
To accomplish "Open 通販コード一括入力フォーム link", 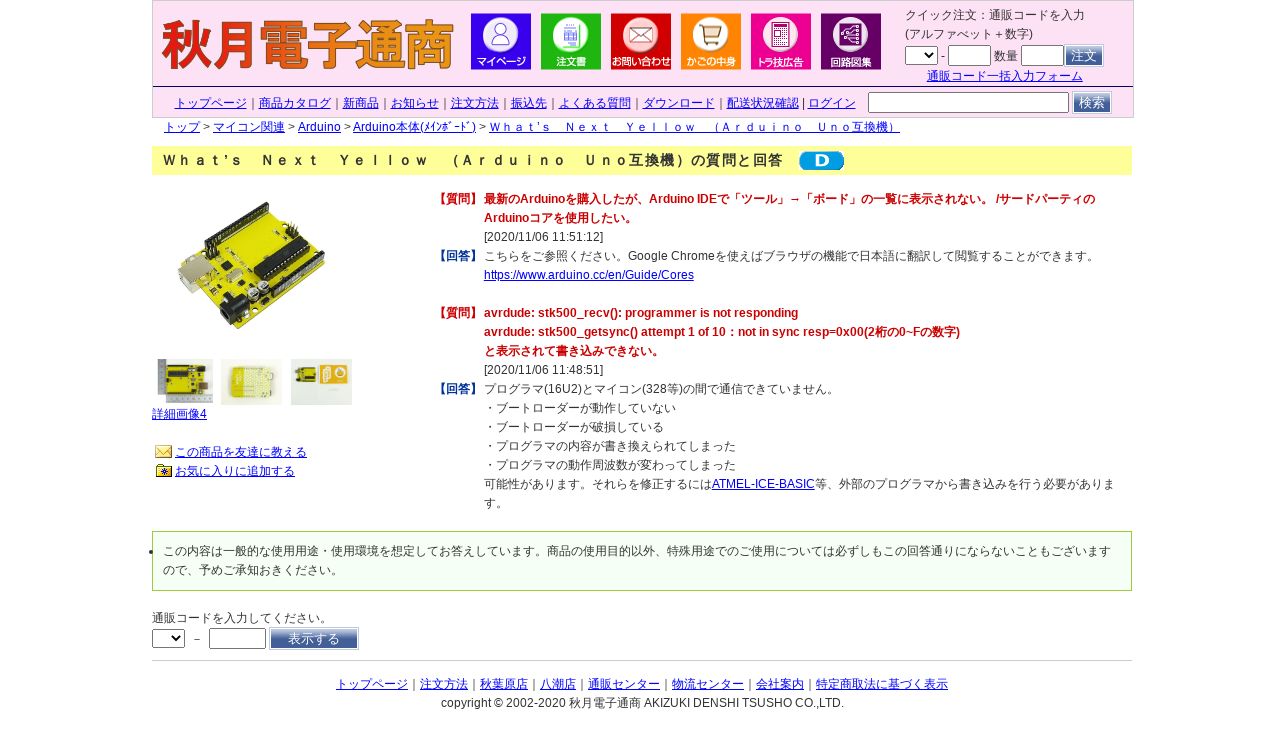I will coord(1004,76).
